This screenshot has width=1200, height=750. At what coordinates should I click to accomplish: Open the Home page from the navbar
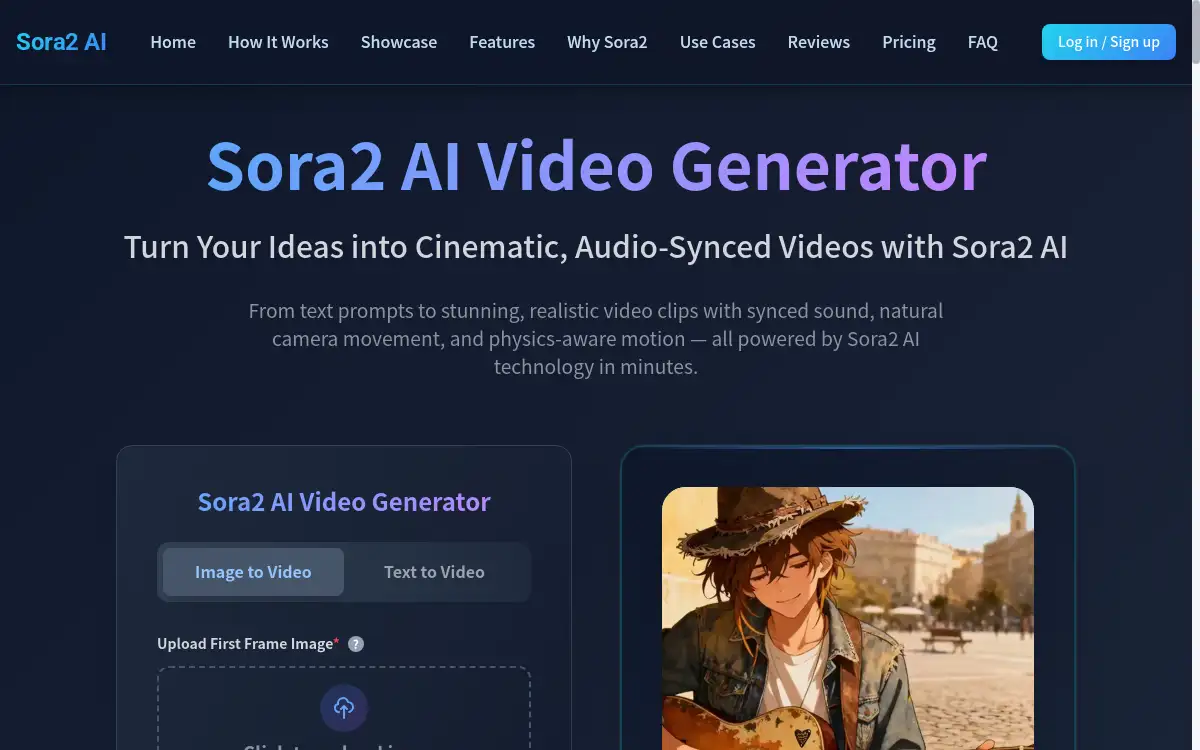173,42
